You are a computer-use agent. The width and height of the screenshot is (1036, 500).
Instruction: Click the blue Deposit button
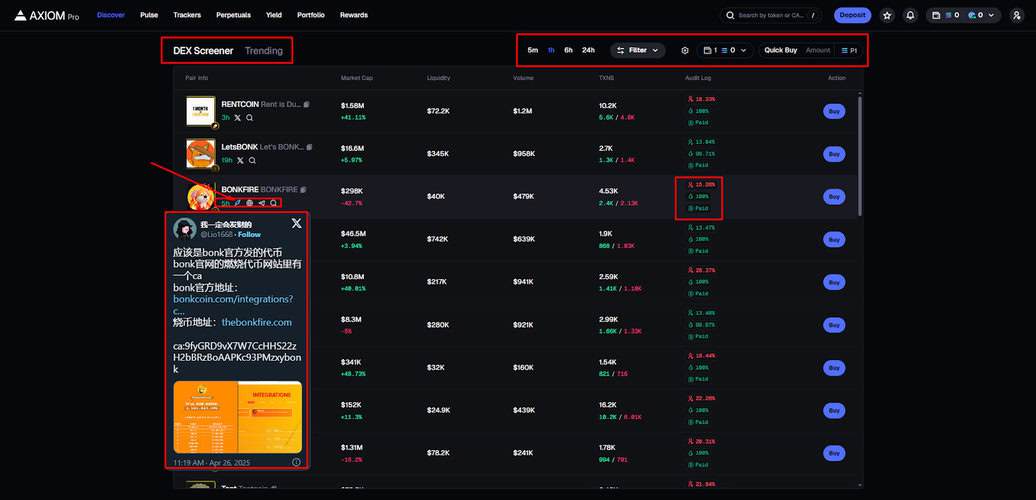[852, 15]
